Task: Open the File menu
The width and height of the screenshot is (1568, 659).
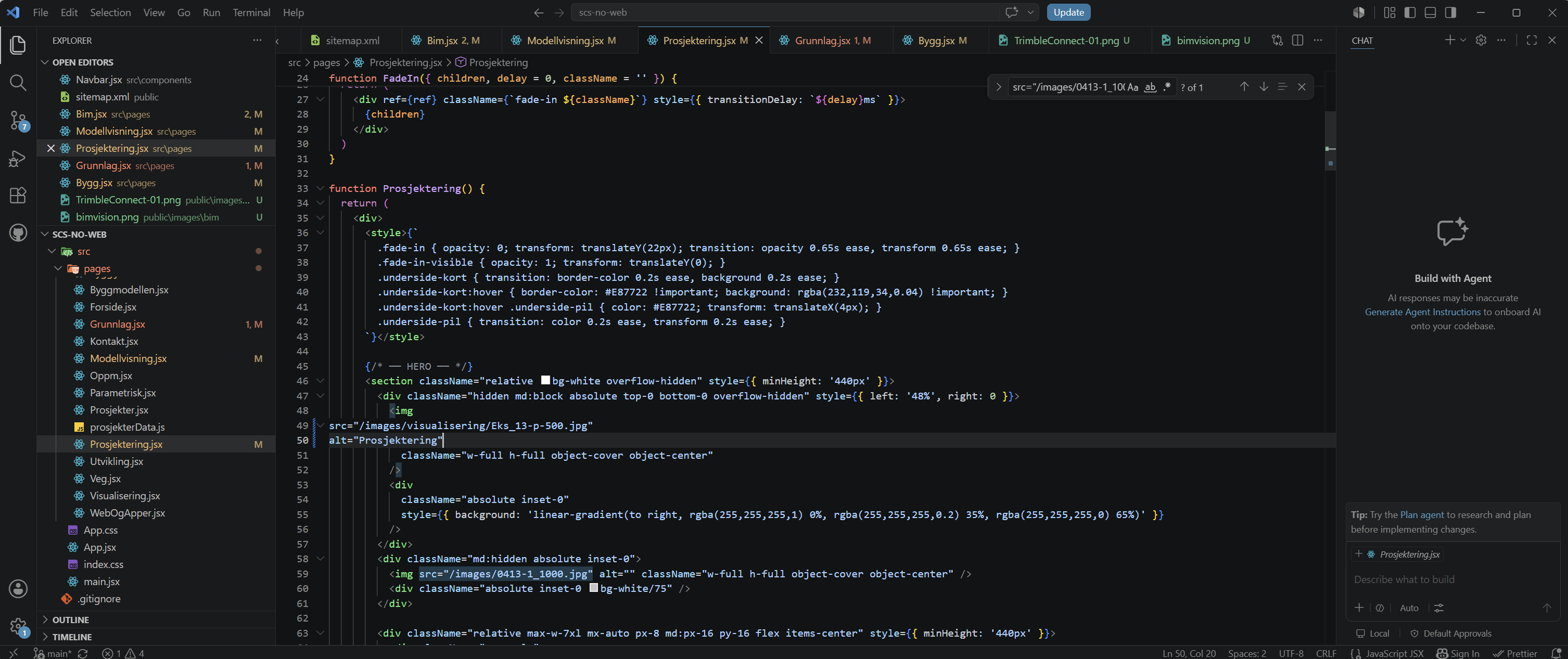Action: click(40, 12)
